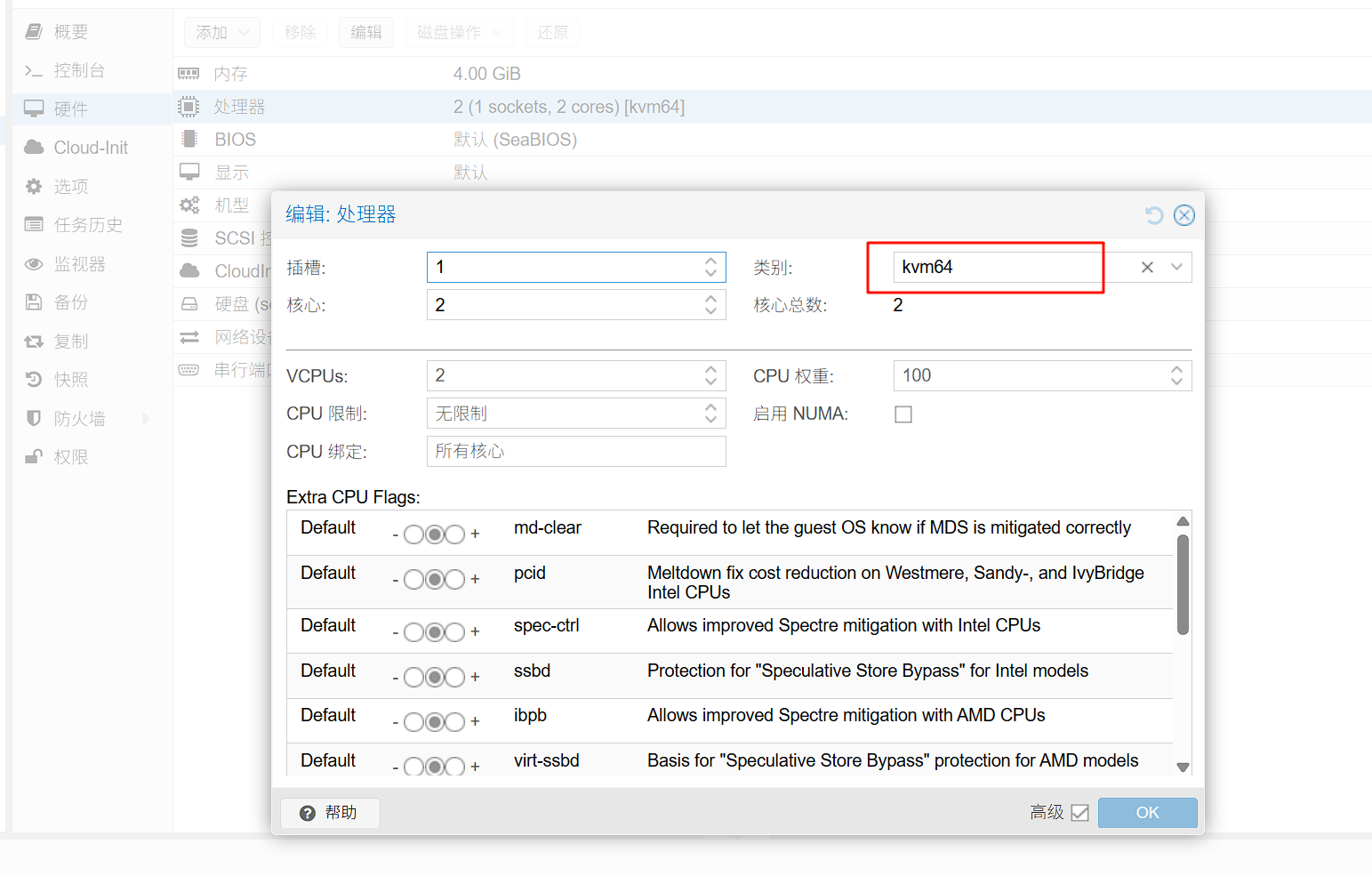Viewport: 1372px width, 876px height.
Task: Select the 概要 summary menu item
Action: pyautogui.click(x=70, y=32)
